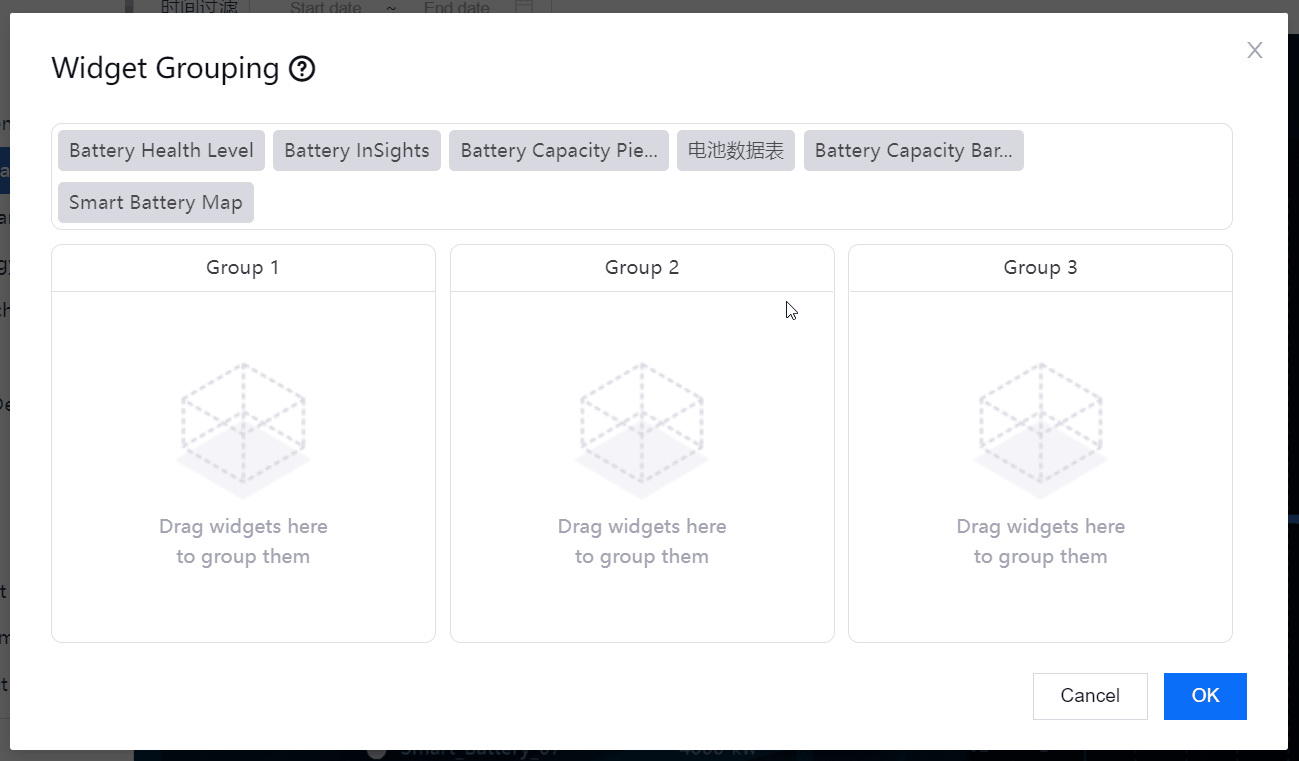Confirm grouping with the OK button

click(x=1205, y=696)
